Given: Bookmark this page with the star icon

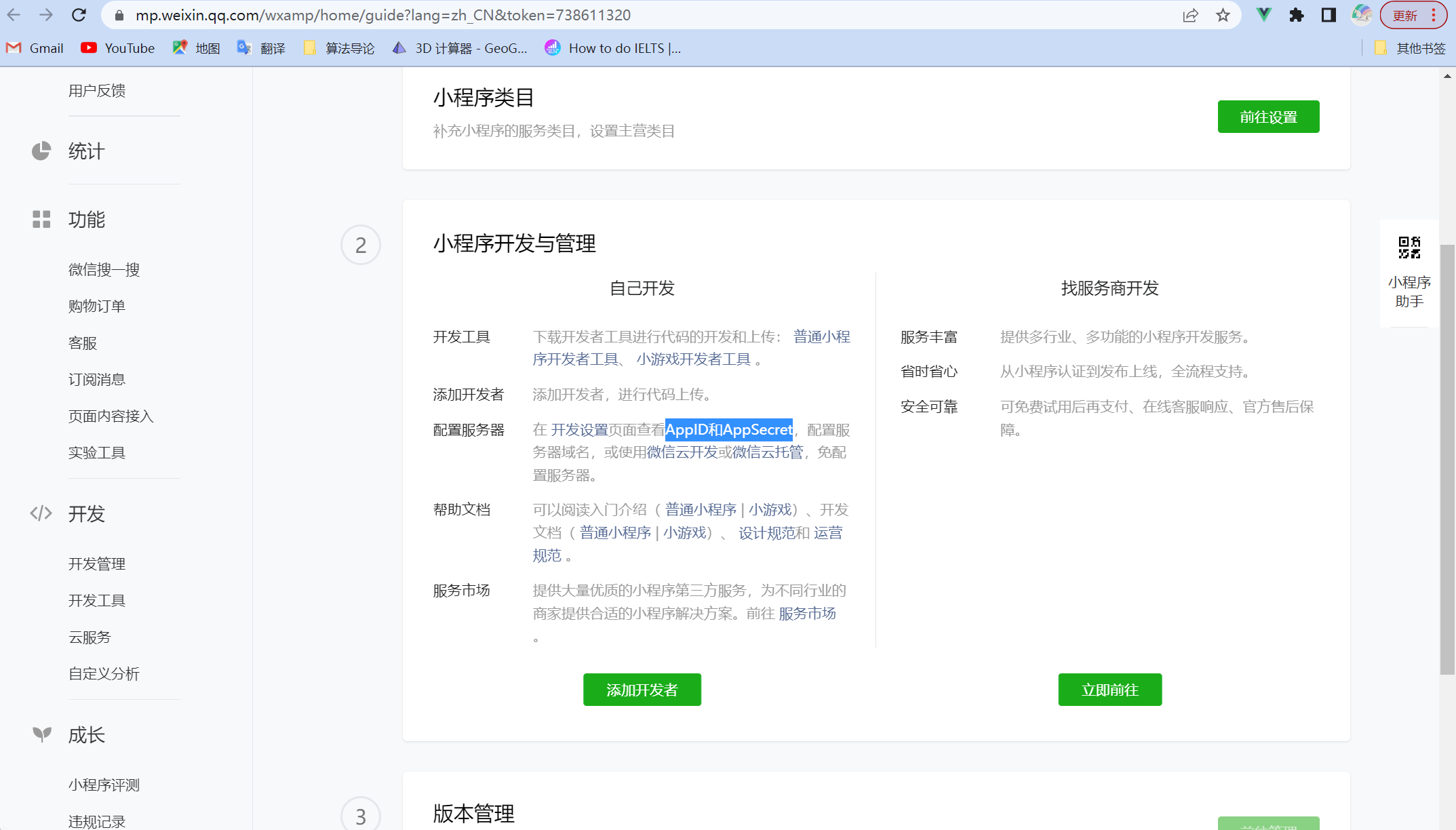Looking at the screenshot, I should tap(1223, 15).
